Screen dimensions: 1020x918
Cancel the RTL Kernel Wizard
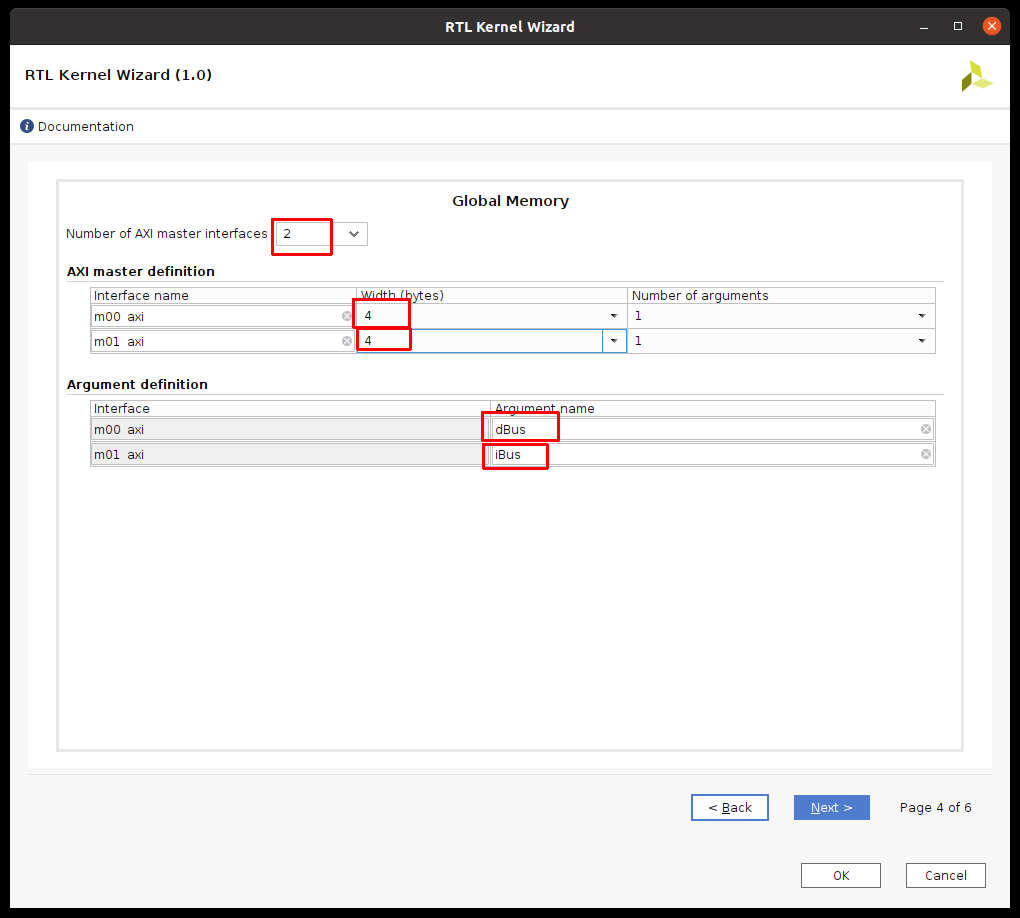pyautogui.click(x=945, y=876)
